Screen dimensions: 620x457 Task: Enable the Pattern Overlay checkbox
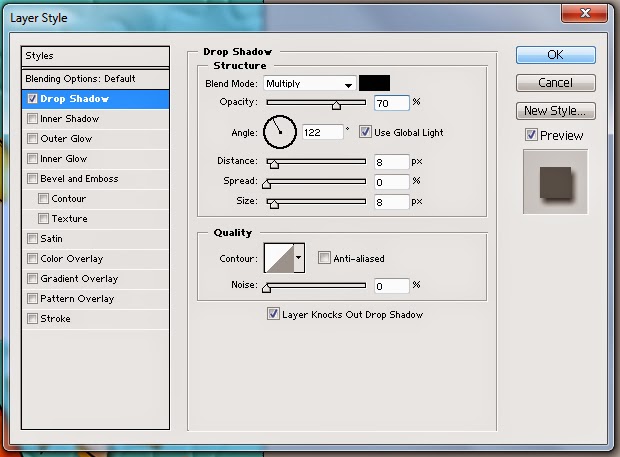click(32, 298)
